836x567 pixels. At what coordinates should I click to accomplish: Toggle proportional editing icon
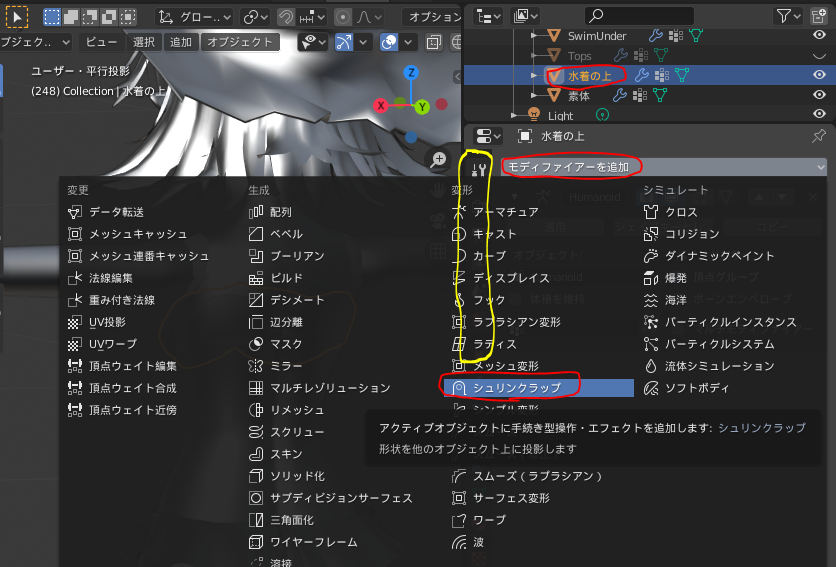pos(343,17)
